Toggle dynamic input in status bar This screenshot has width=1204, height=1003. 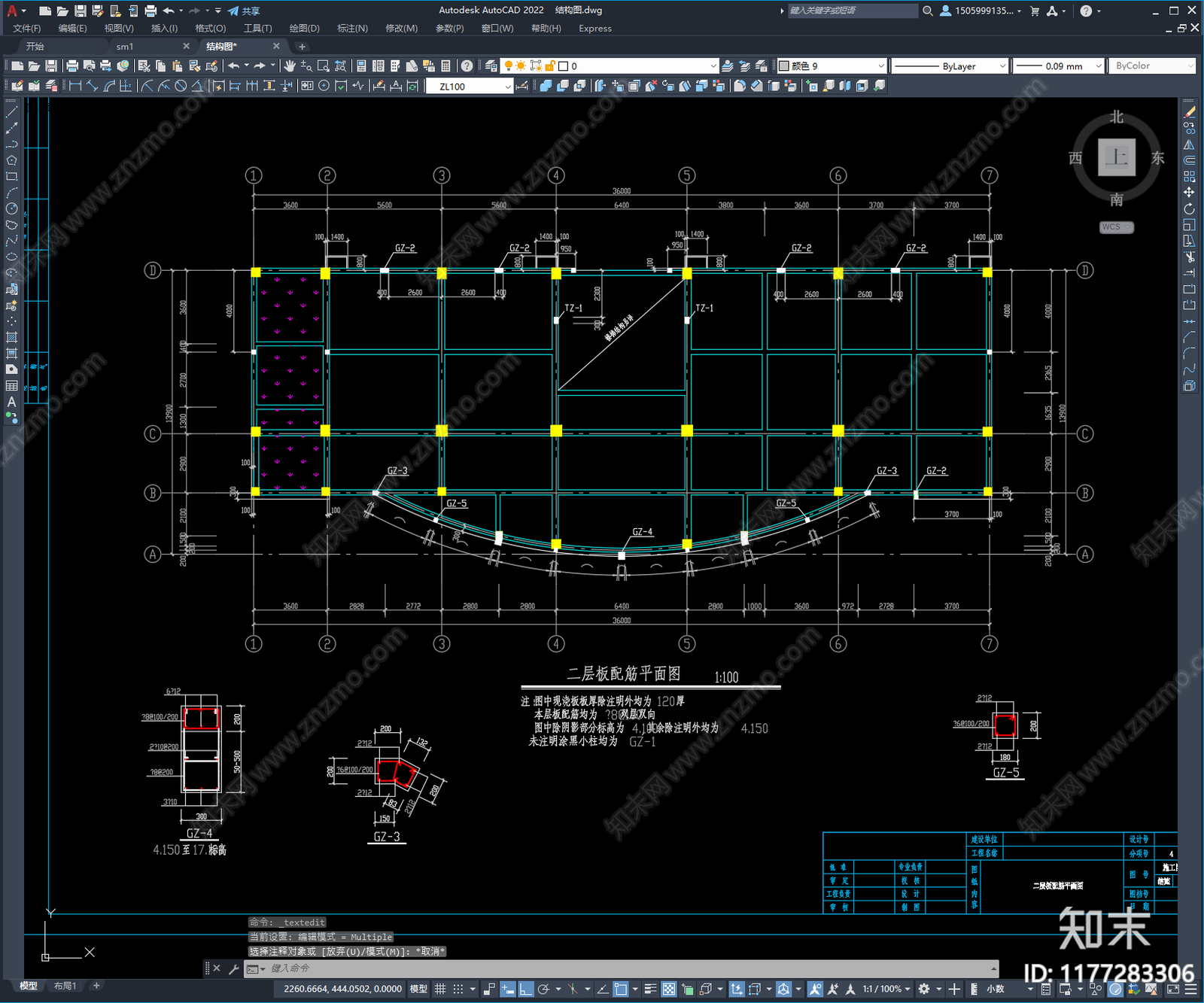click(x=508, y=989)
